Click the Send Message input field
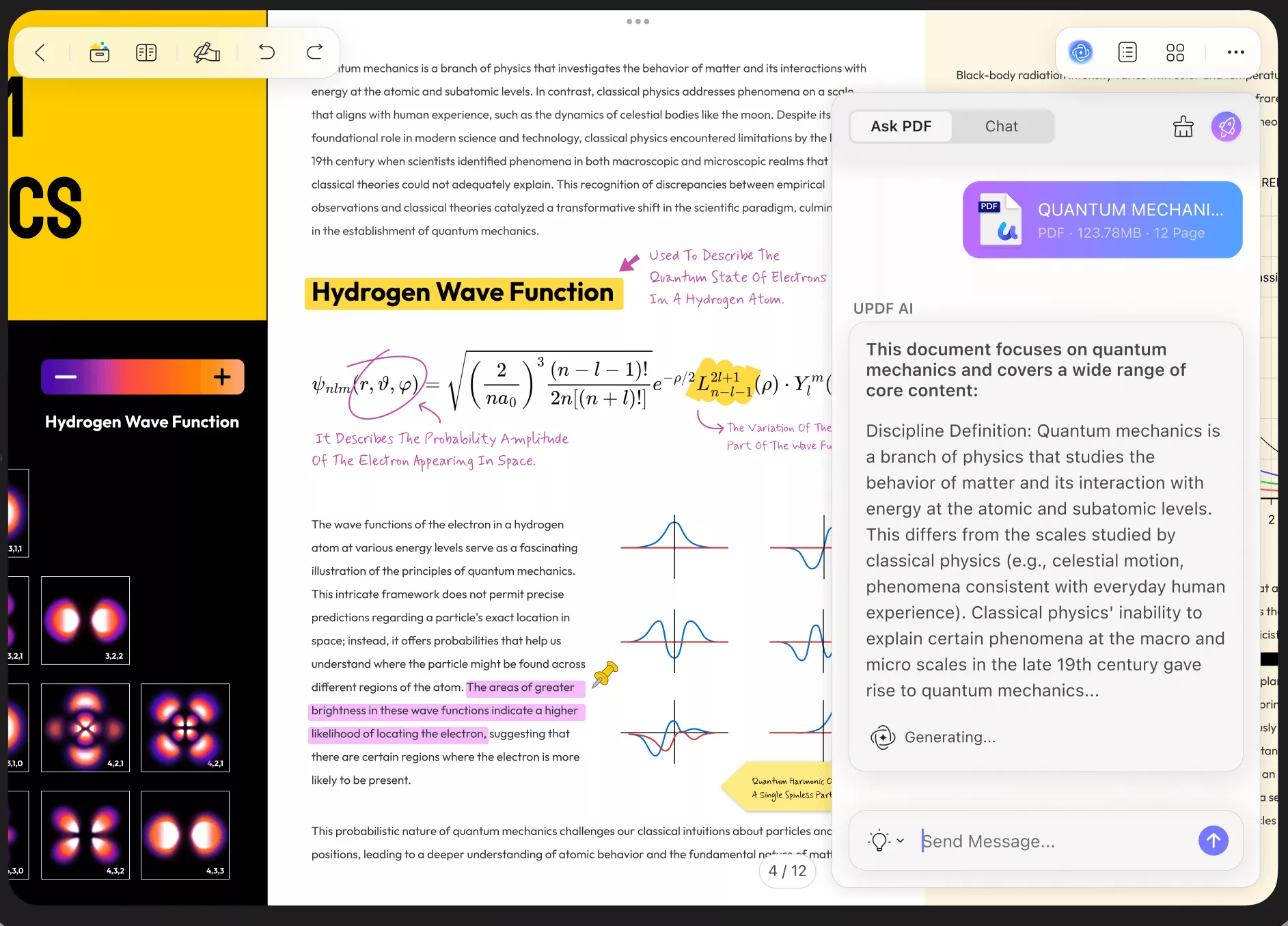Image resolution: width=1288 pixels, height=926 pixels. [1052, 841]
